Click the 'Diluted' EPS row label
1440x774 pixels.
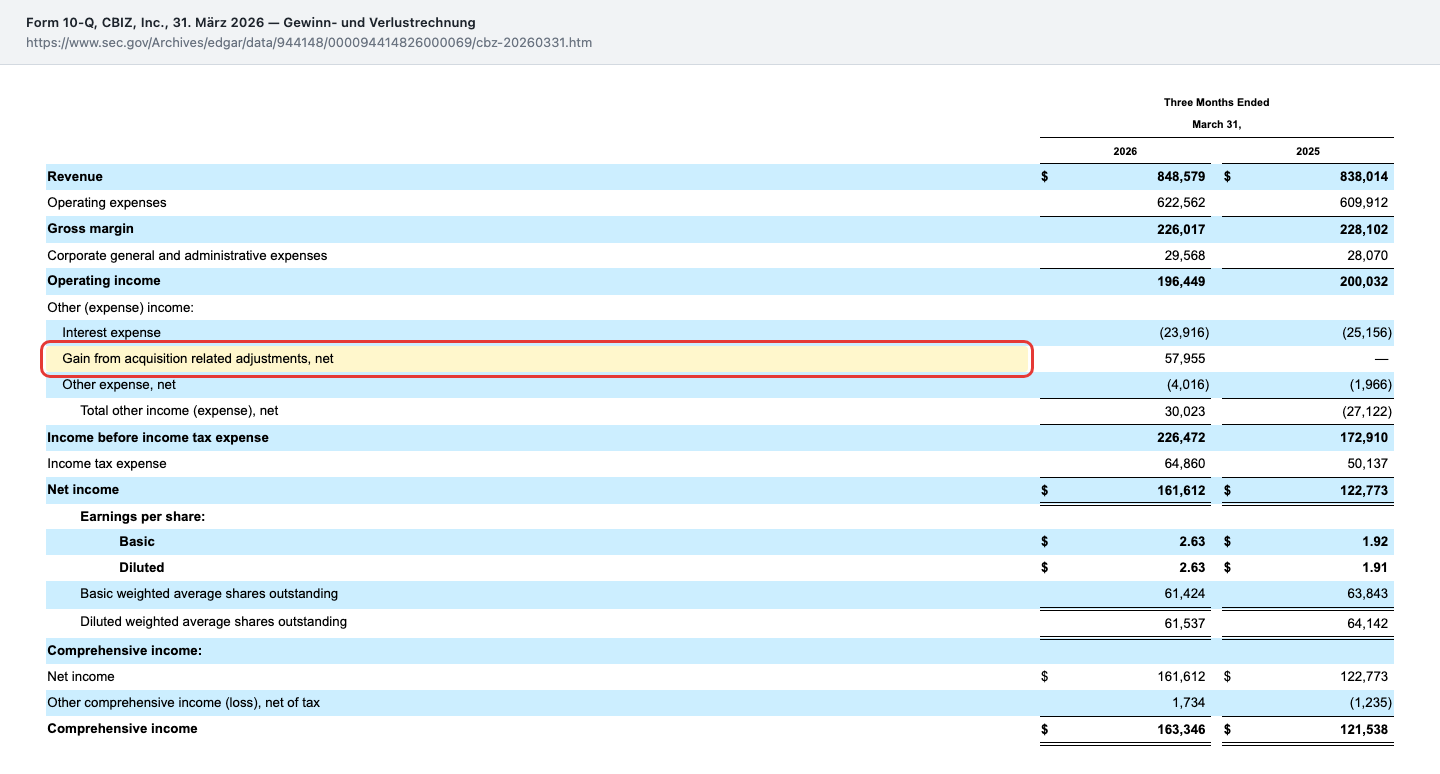(141, 568)
